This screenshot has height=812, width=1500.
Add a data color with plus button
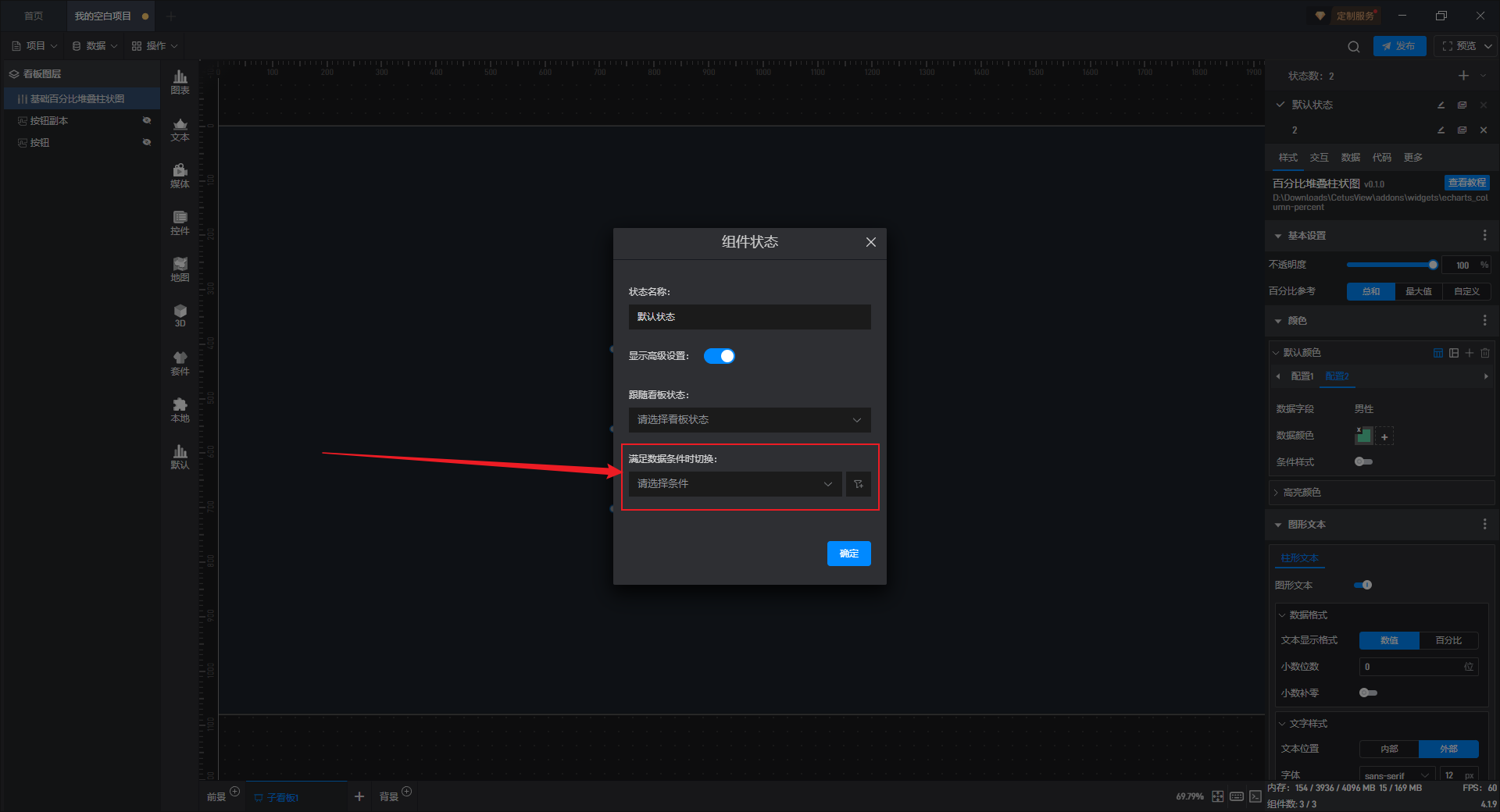coord(1384,437)
